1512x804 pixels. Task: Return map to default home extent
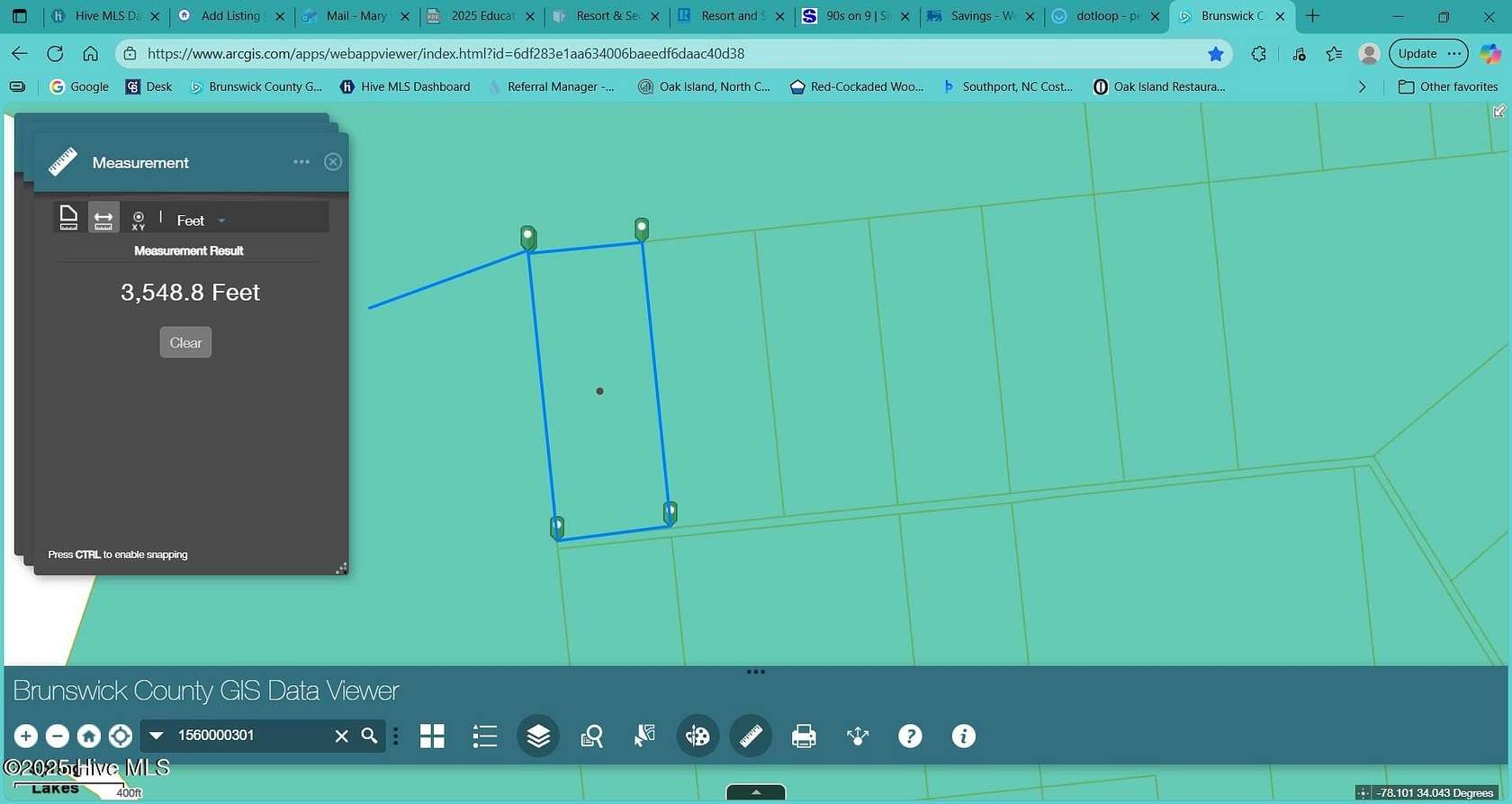pyautogui.click(x=88, y=736)
